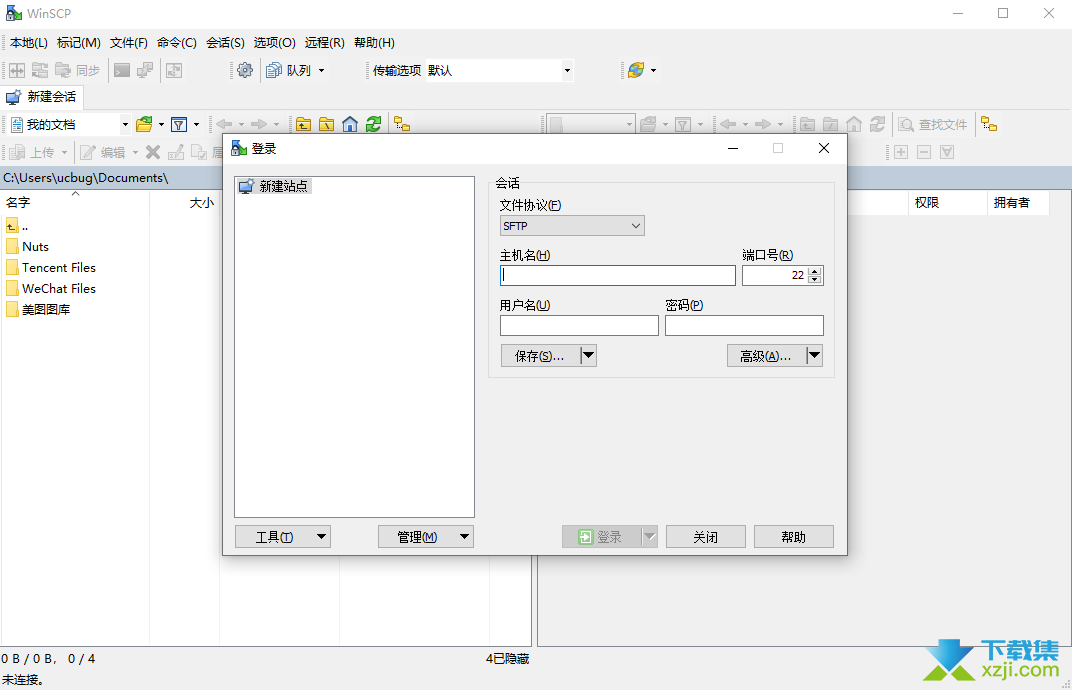Screen dimensions: 1072x690
Task: Click the password input field
Action: pos(744,326)
